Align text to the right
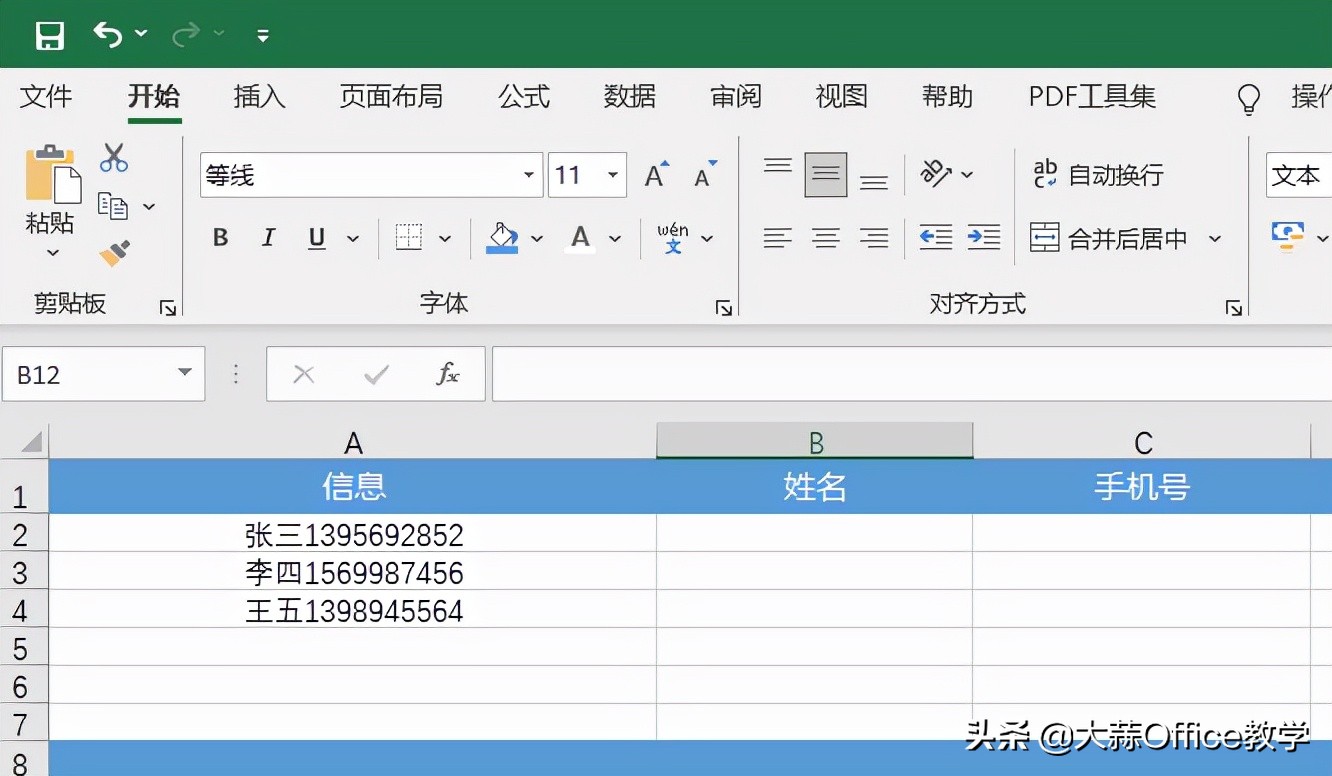The height and width of the screenshot is (776, 1332). (x=874, y=238)
